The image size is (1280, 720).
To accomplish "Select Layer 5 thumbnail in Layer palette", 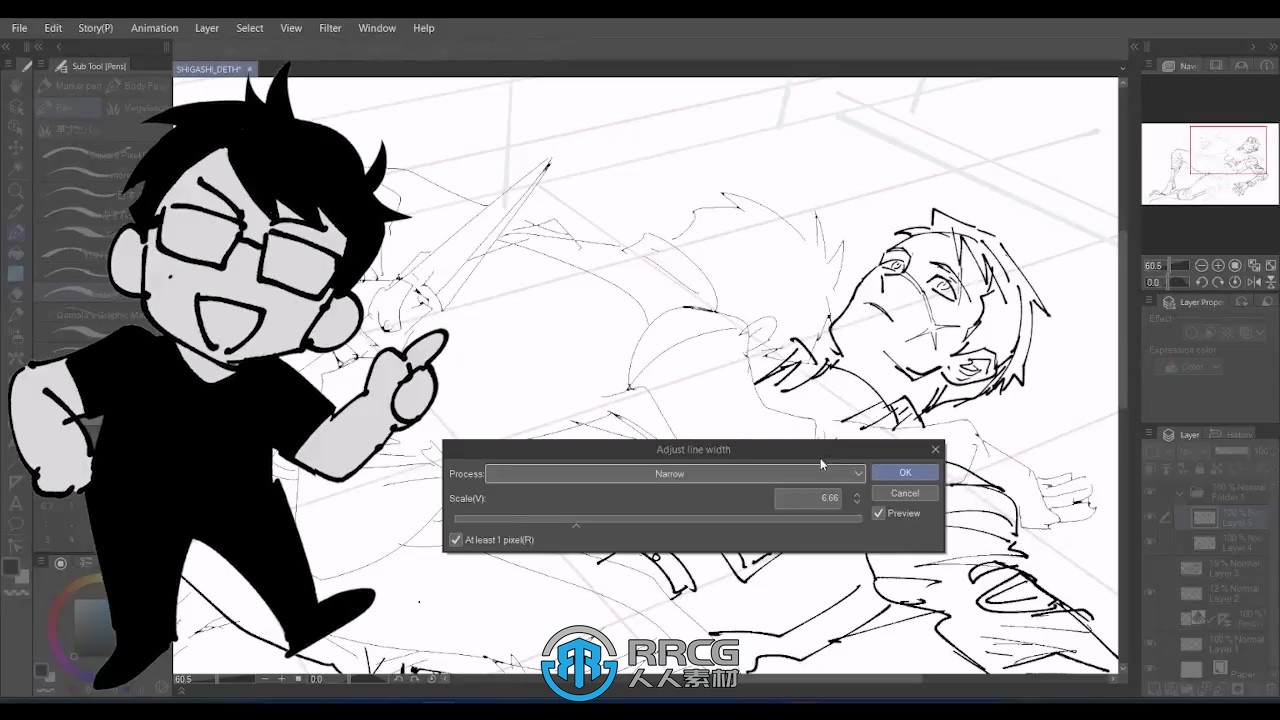I will (x=1204, y=518).
